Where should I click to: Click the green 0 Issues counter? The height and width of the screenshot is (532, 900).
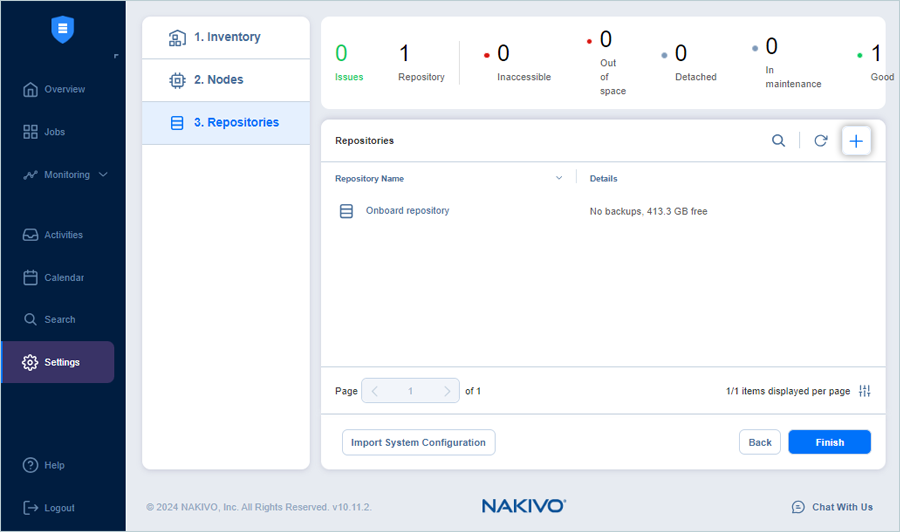point(349,62)
